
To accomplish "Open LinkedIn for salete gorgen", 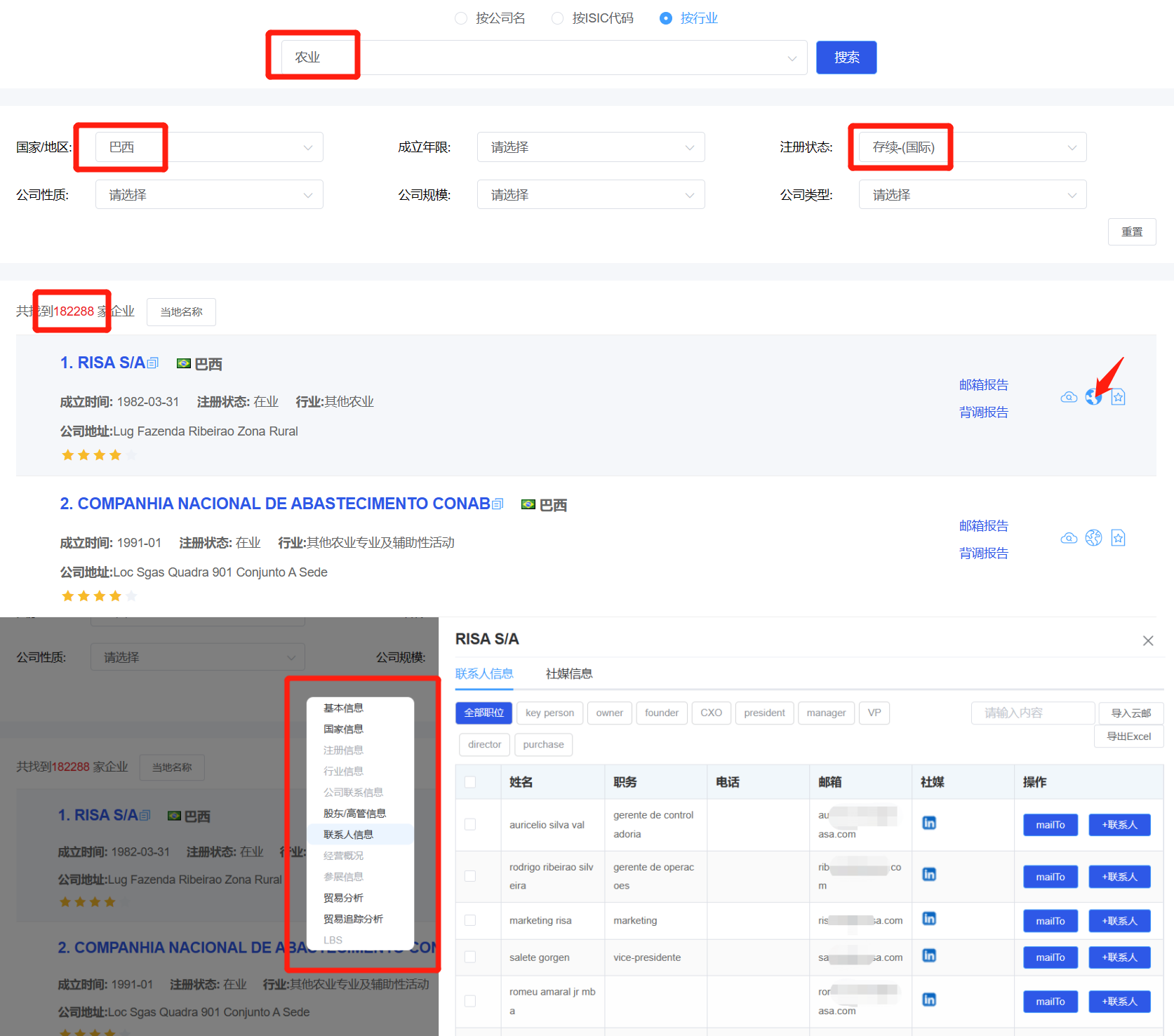I will [x=929, y=955].
